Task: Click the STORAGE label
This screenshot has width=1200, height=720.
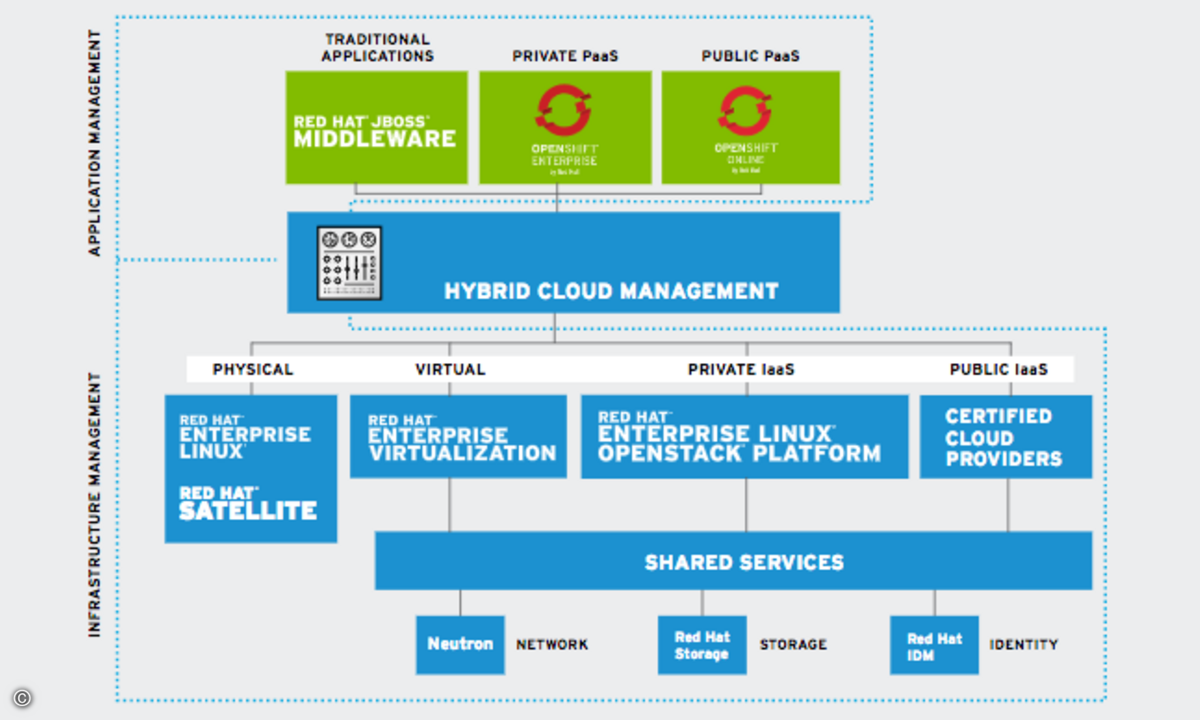Action: [793, 645]
